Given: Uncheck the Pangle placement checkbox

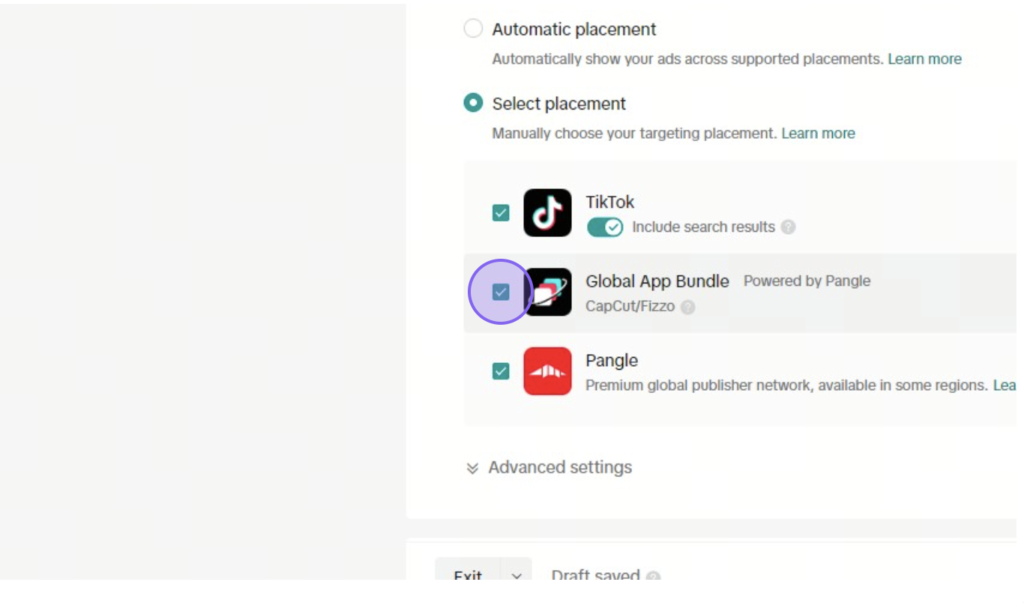Looking at the screenshot, I should 501,371.
